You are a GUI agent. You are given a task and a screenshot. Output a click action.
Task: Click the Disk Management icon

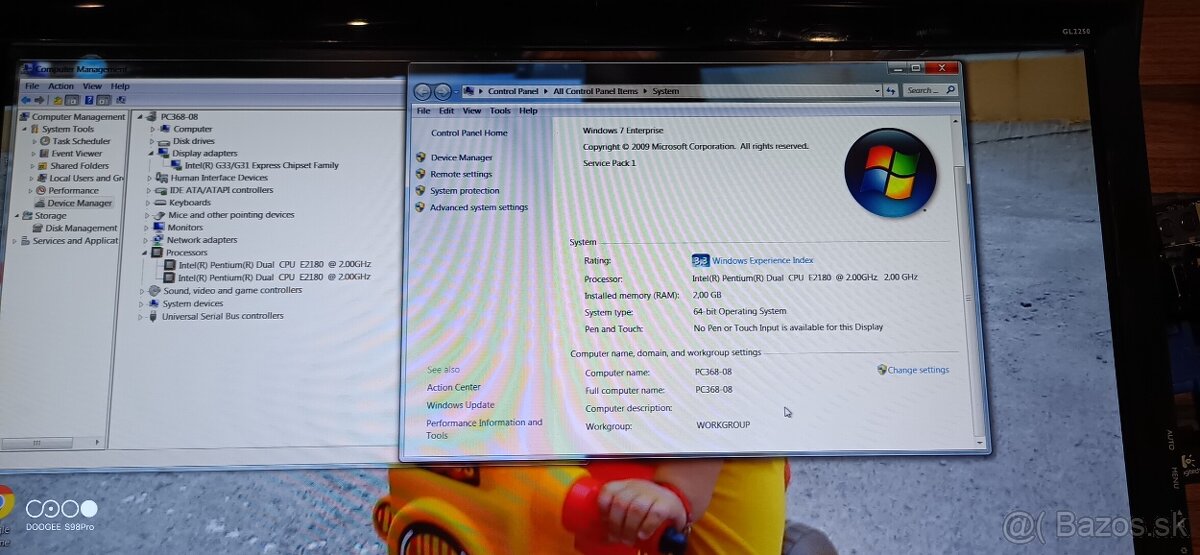tap(38, 228)
